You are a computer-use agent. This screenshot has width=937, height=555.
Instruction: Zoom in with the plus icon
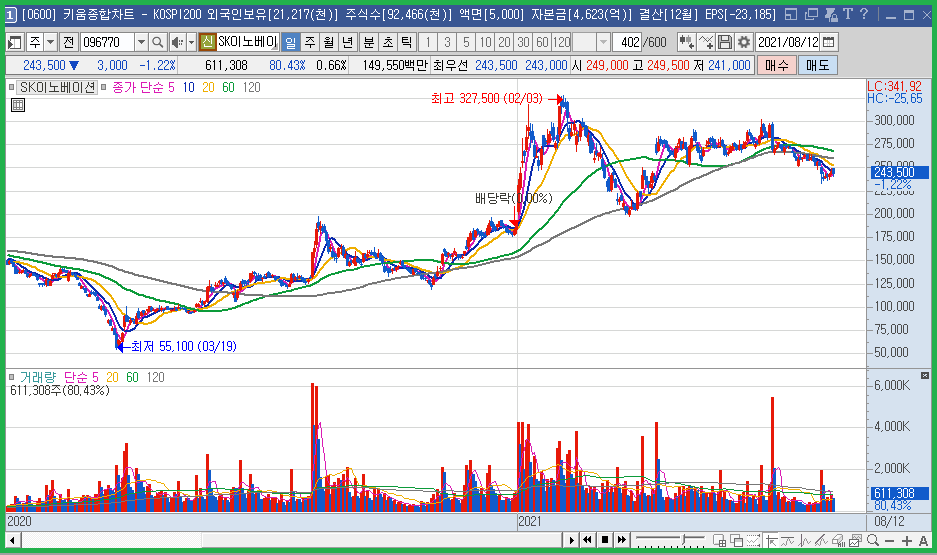point(907,541)
